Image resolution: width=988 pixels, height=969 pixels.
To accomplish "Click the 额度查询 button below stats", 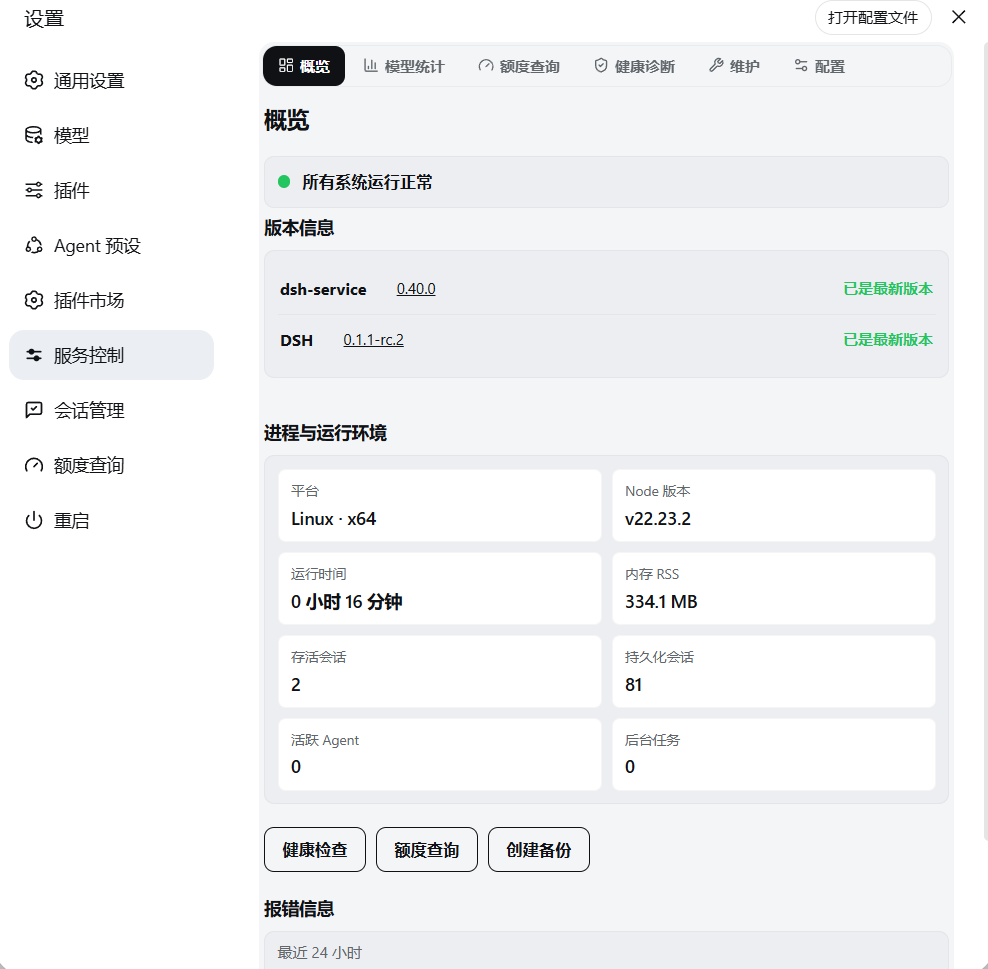I will 427,849.
